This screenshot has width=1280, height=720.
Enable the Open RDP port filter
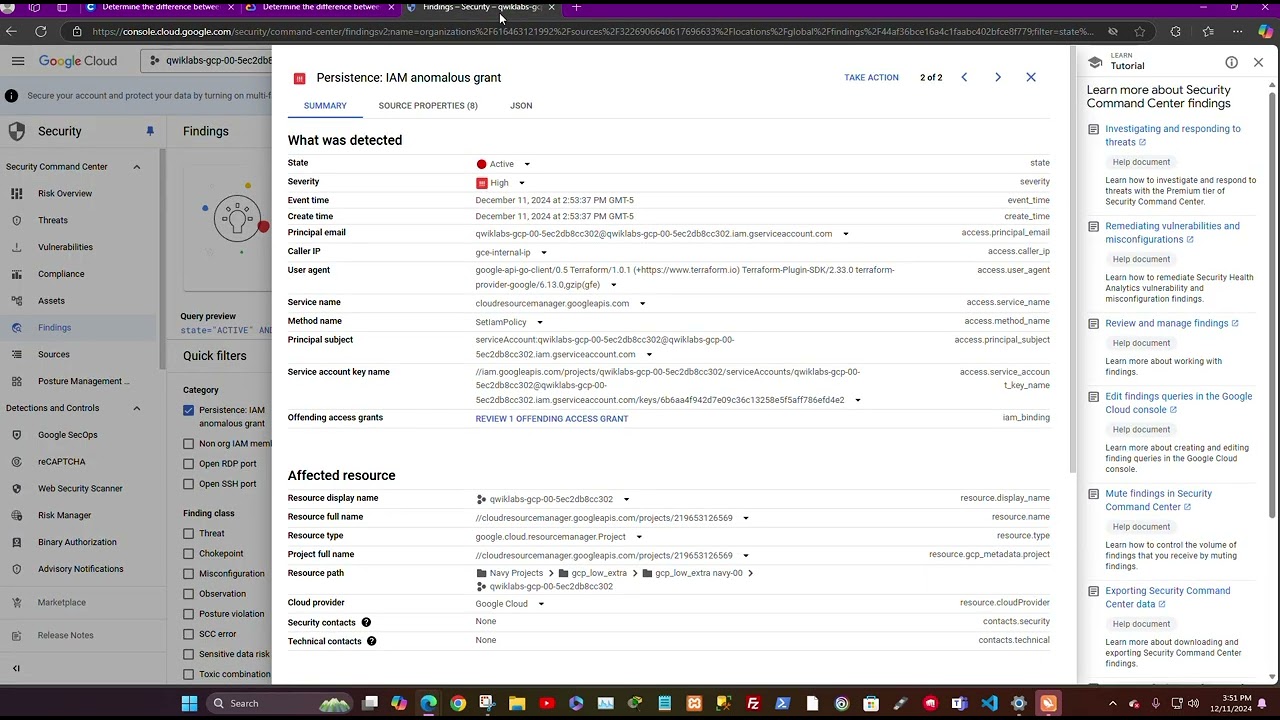coord(188,464)
